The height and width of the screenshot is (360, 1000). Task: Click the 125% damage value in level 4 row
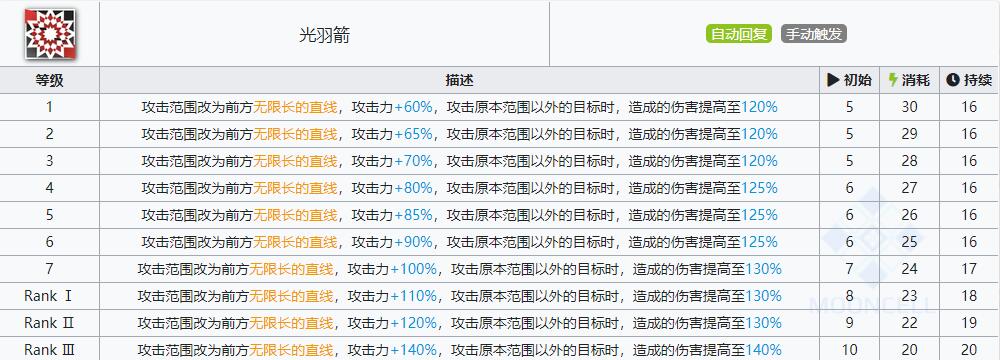coord(759,188)
